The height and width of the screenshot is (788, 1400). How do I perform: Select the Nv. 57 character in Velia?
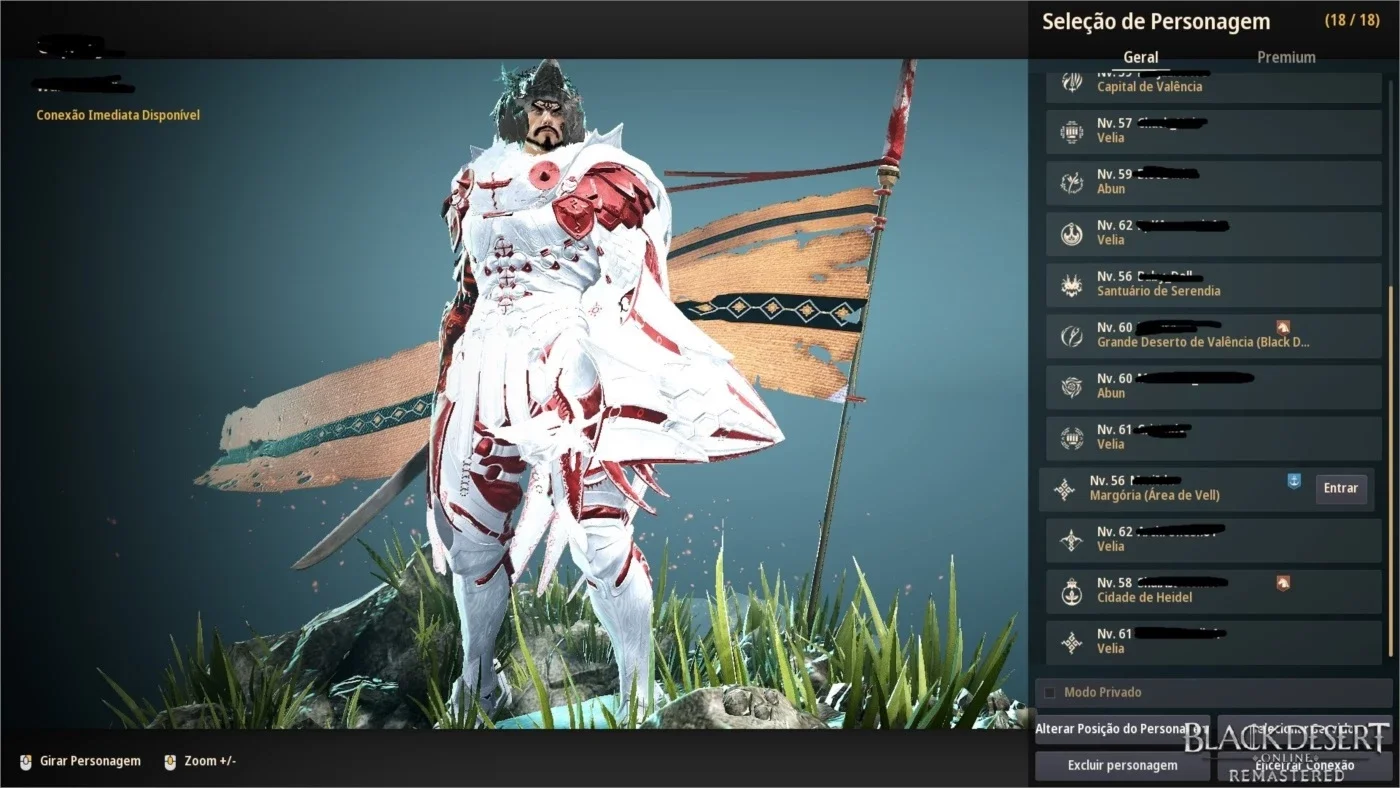(x=1214, y=131)
